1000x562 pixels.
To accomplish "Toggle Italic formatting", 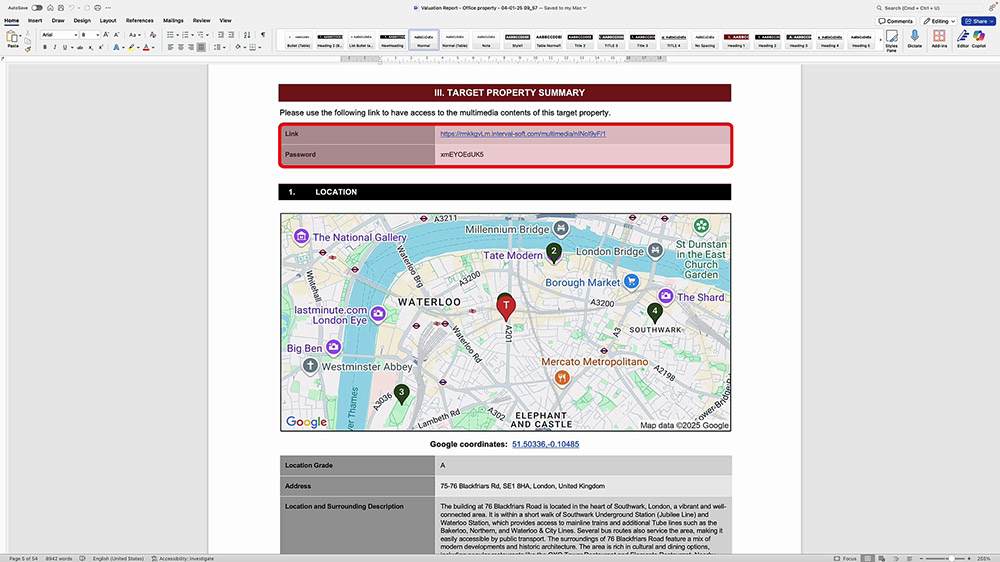I will pyautogui.click(x=54, y=47).
